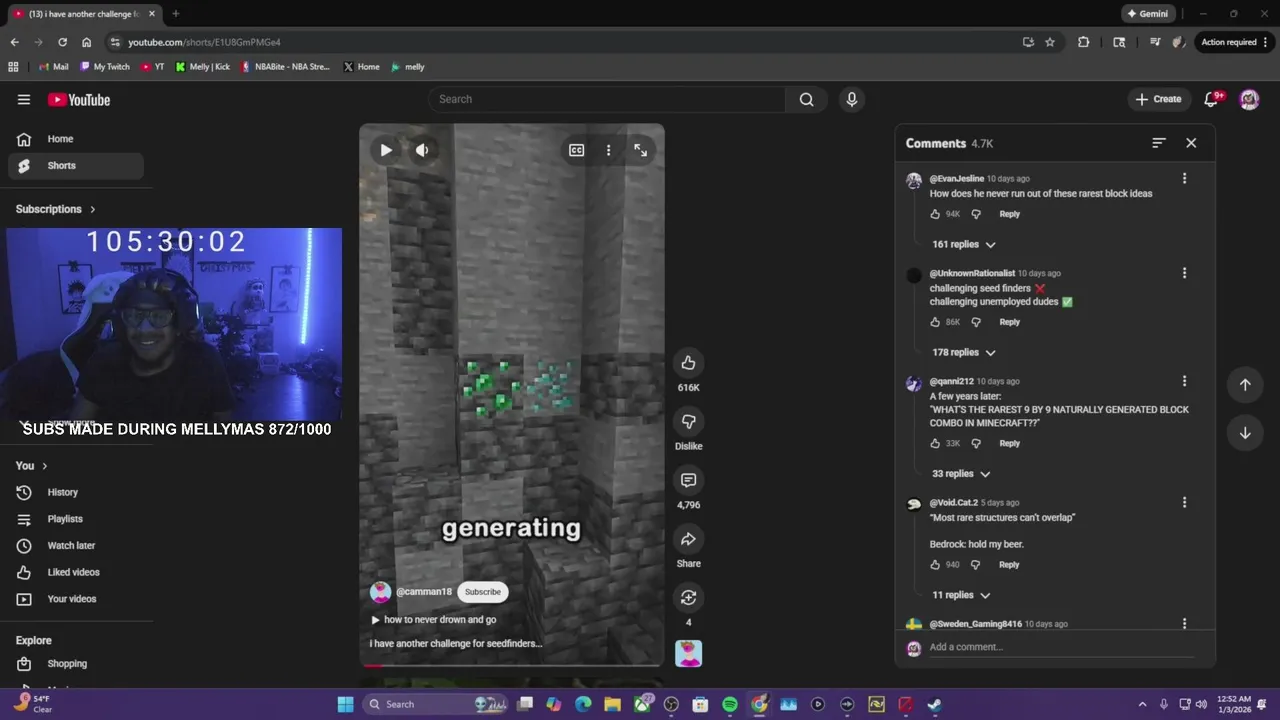Viewport: 1280px width, 720px height.
Task: Click the YouTube logo
Action: 79,100
